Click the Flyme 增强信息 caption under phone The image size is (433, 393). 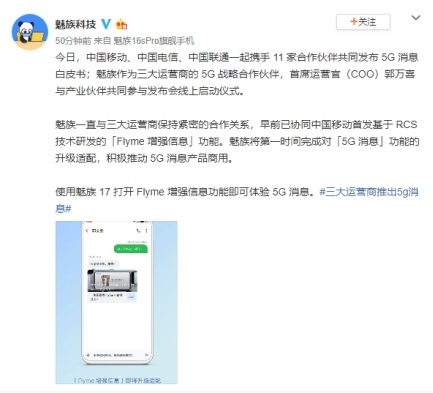(x=117, y=380)
